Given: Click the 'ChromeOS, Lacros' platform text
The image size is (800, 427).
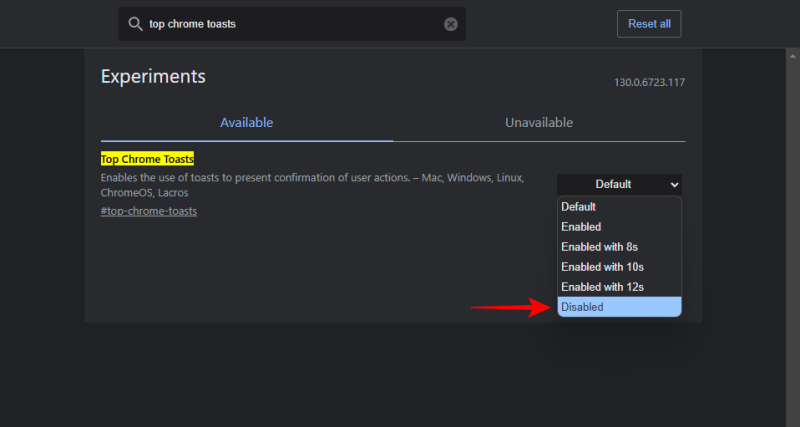Looking at the screenshot, I should [145, 192].
